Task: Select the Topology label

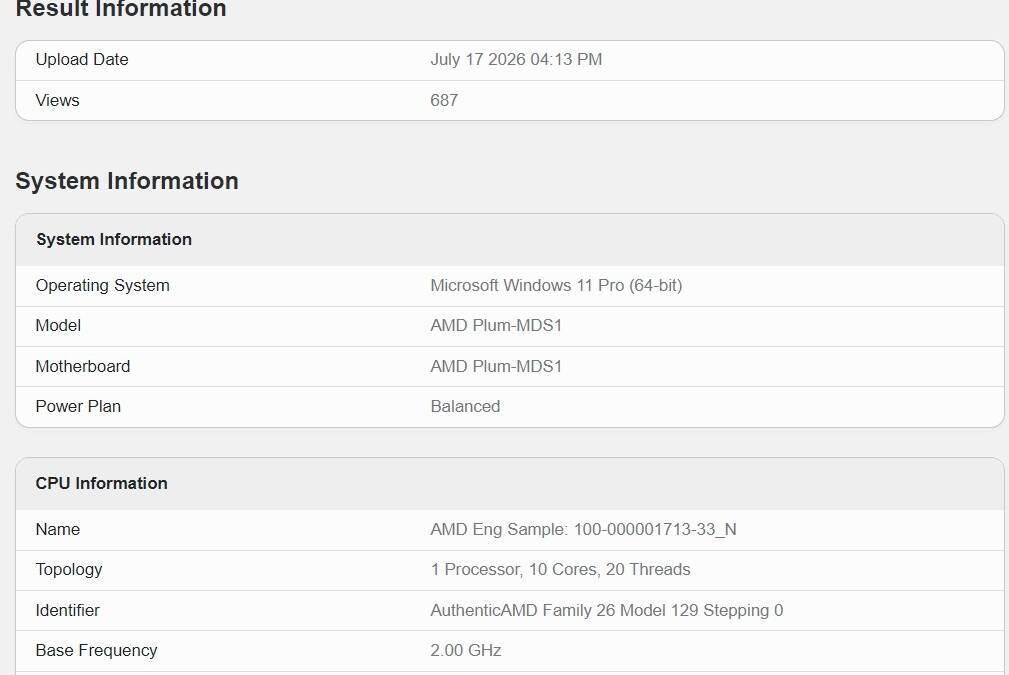Action: click(x=69, y=569)
